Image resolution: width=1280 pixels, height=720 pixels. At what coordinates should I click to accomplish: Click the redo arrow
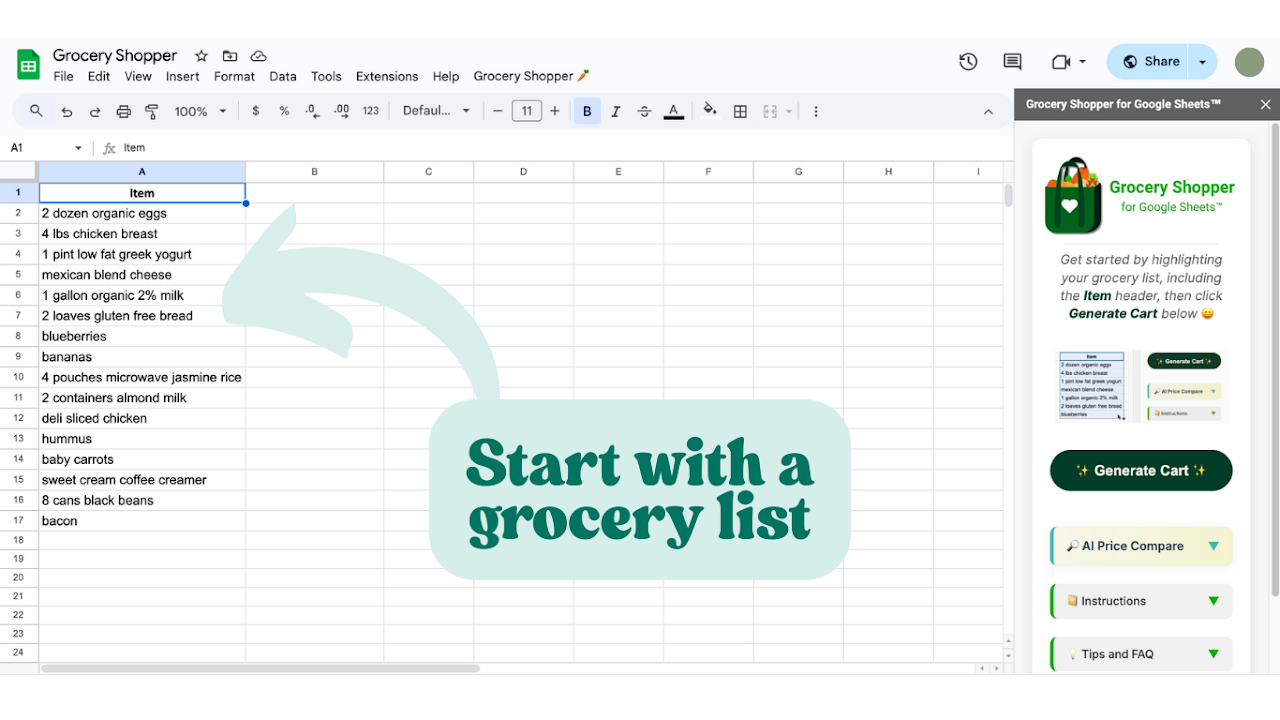click(x=95, y=112)
